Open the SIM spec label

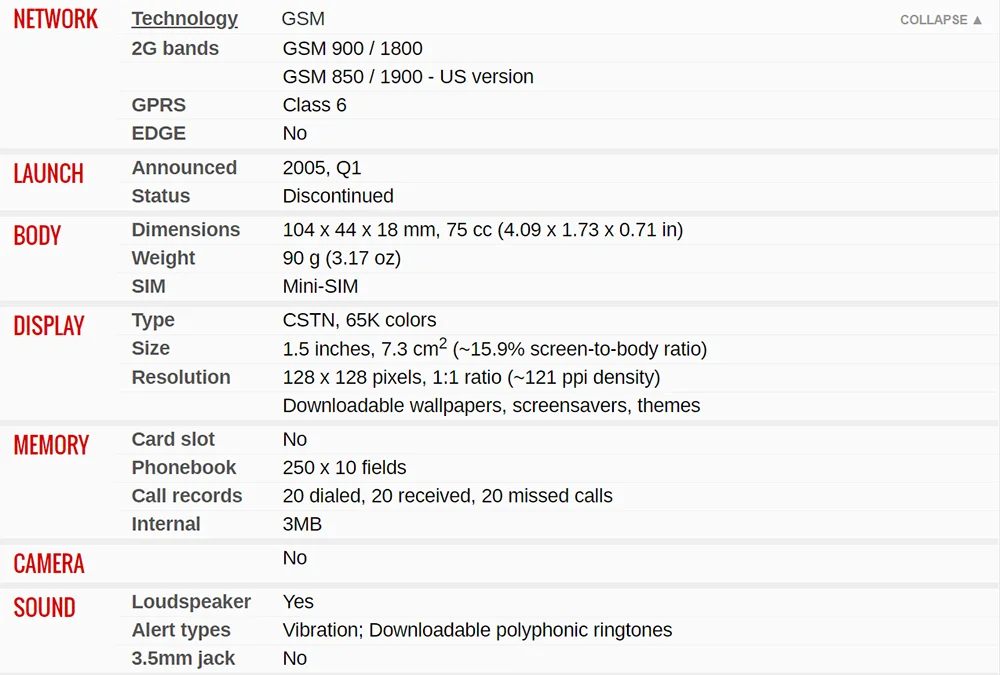click(x=149, y=286)
